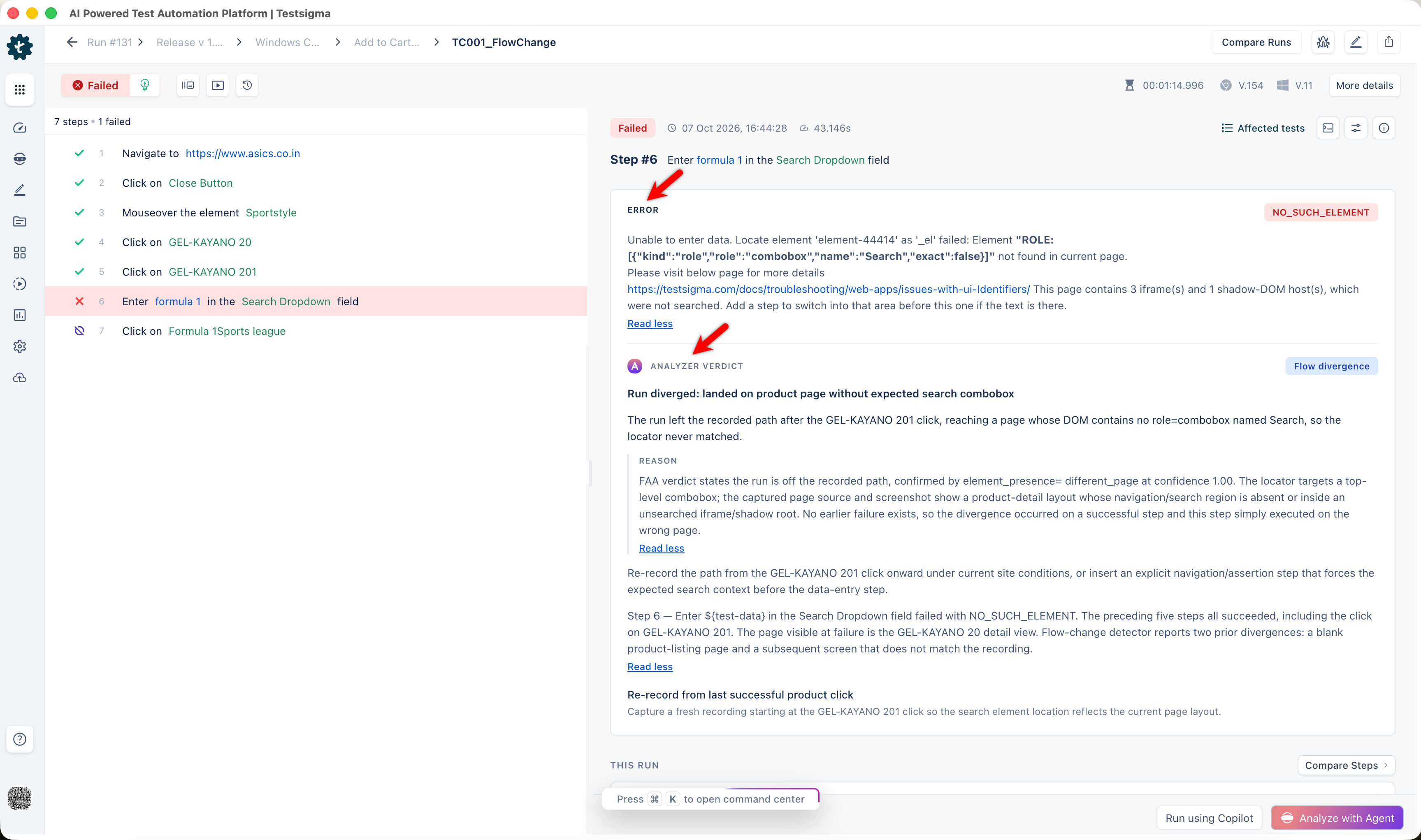Open the Add to Cart... breadcrumb
This screenshot has height=840, width=1421.
[x=386, y=42]
